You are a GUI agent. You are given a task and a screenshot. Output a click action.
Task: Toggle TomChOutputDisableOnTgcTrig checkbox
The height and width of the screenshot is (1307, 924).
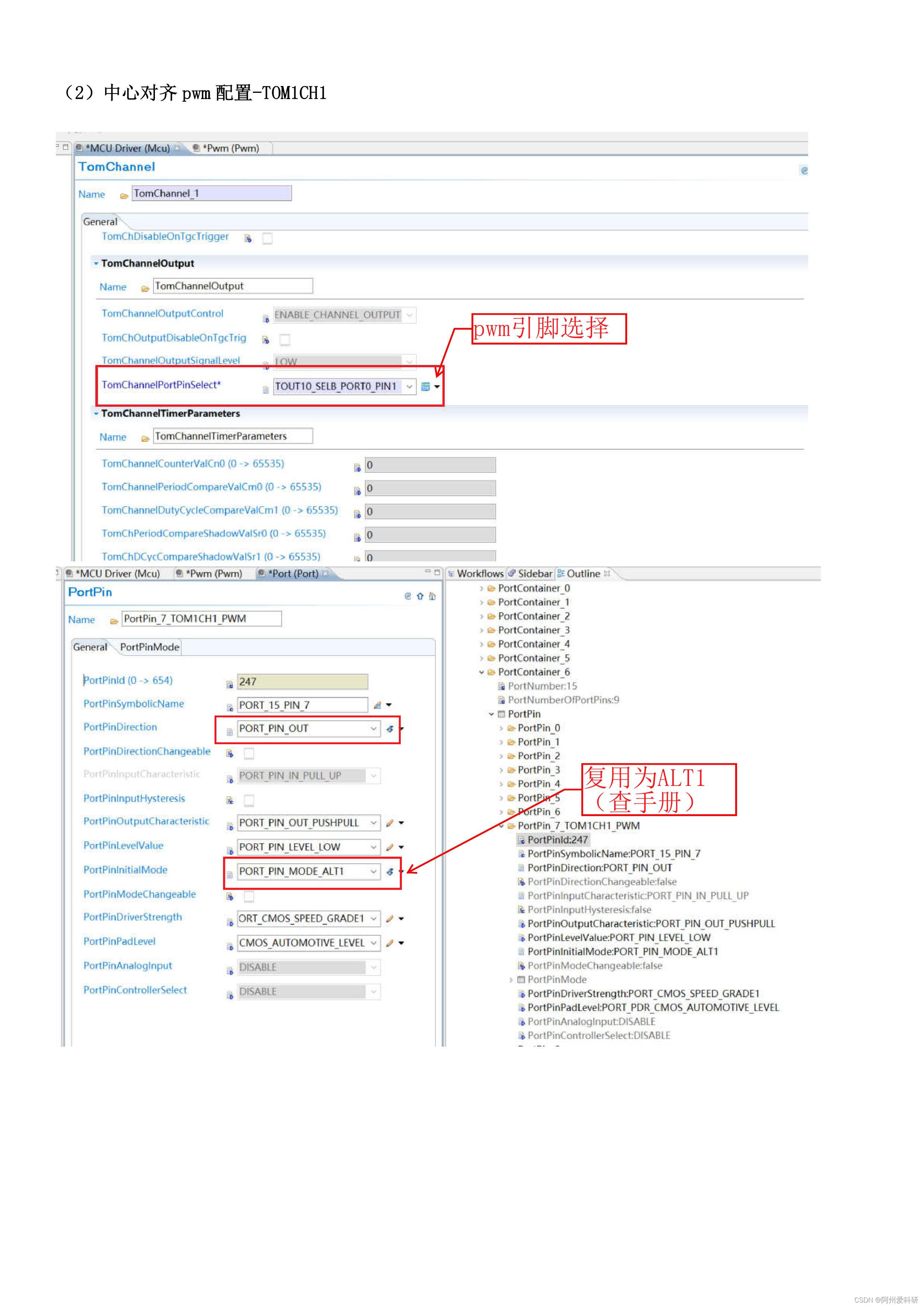coord(285,340)
